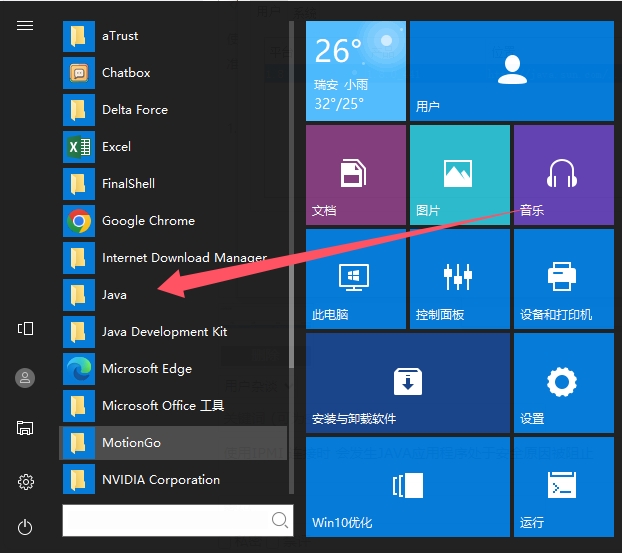
Task: Select aTrust label text
Action: tap(120, 36)
